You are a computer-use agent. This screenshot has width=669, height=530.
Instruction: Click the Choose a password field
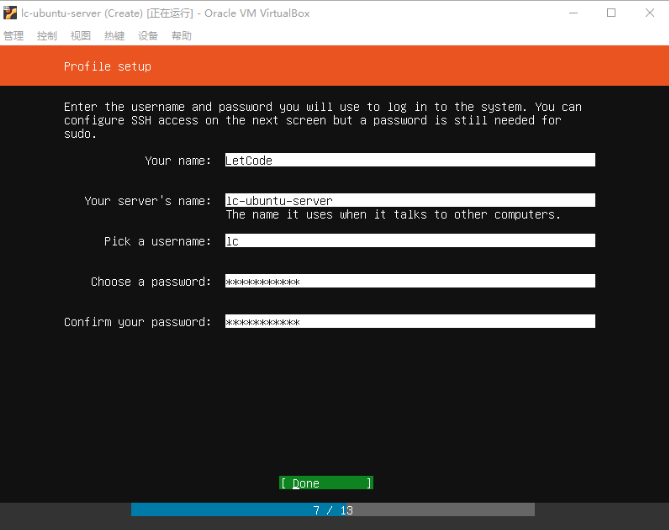click(x=410, y=281)
